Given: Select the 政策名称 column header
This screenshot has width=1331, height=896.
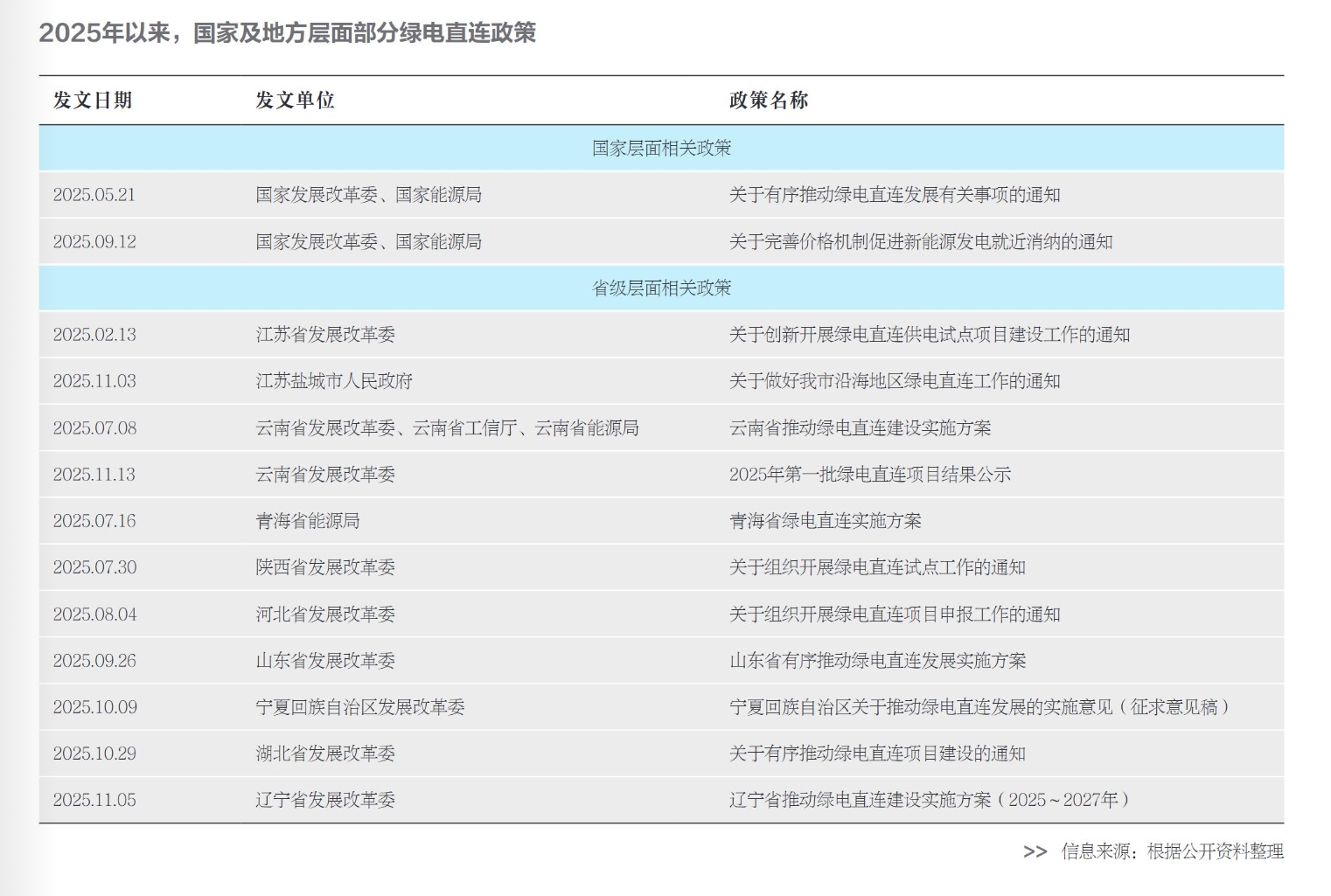Looking at the screenshot, I should [x=769, y=101].
